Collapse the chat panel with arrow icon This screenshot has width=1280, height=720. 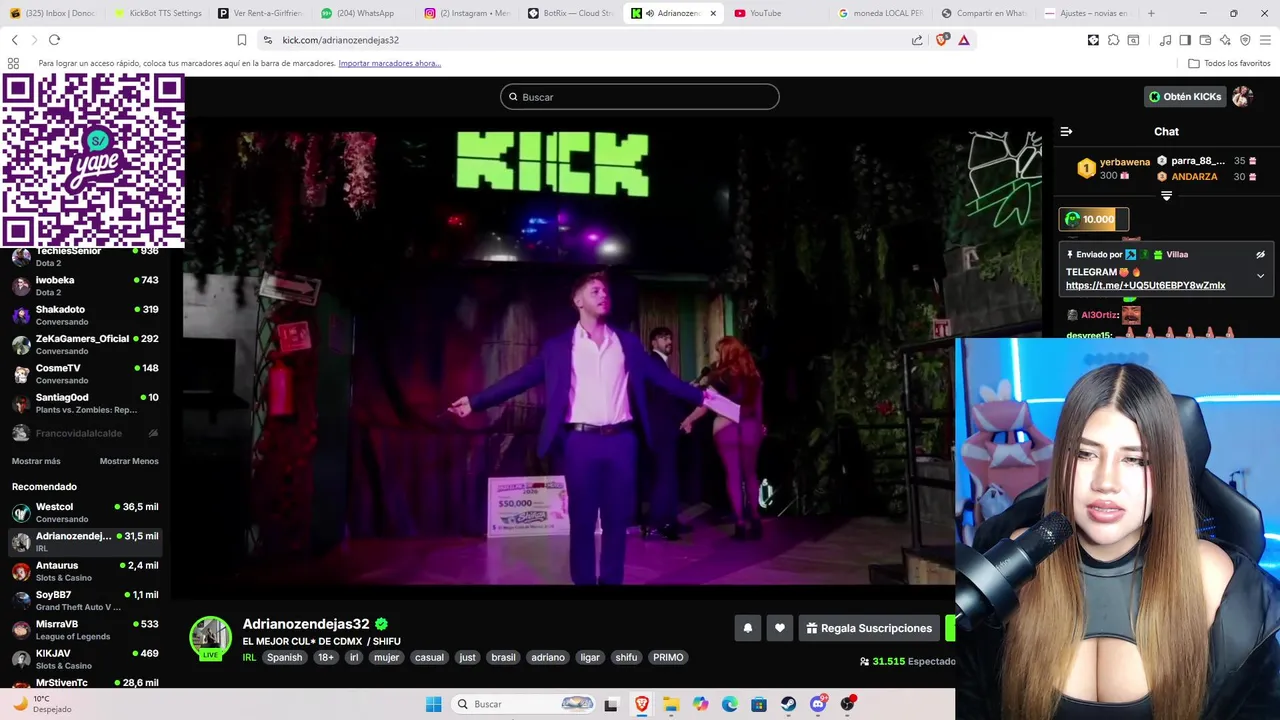[x=1066, y=132]
